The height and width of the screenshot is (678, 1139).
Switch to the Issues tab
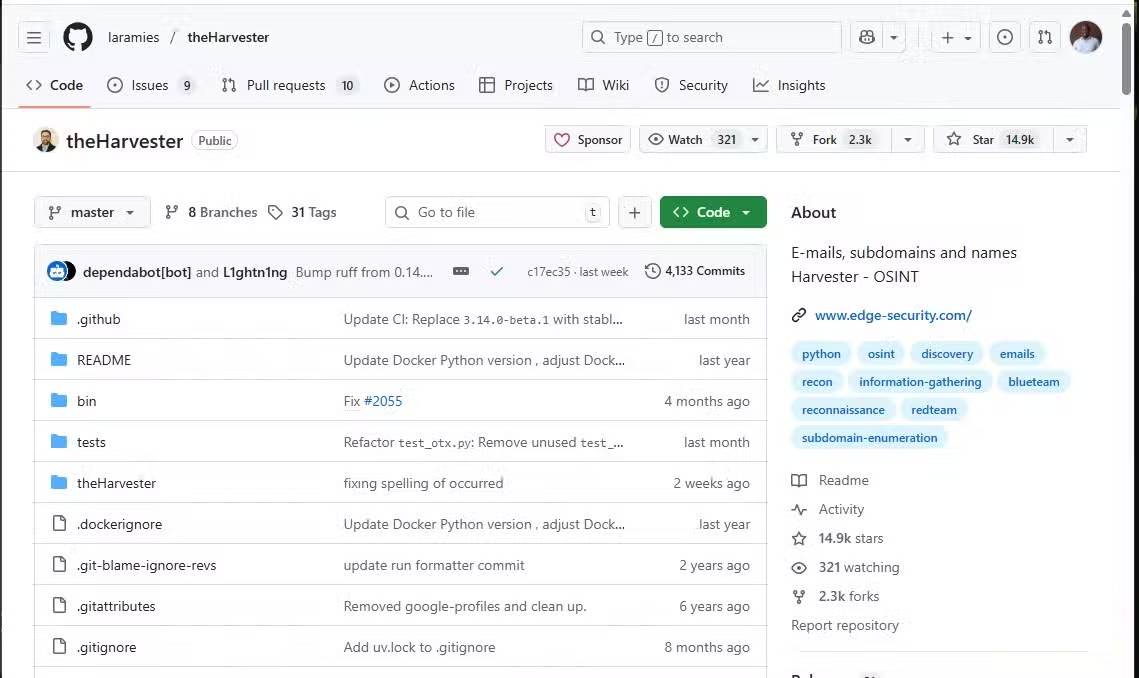pos(150,85)
